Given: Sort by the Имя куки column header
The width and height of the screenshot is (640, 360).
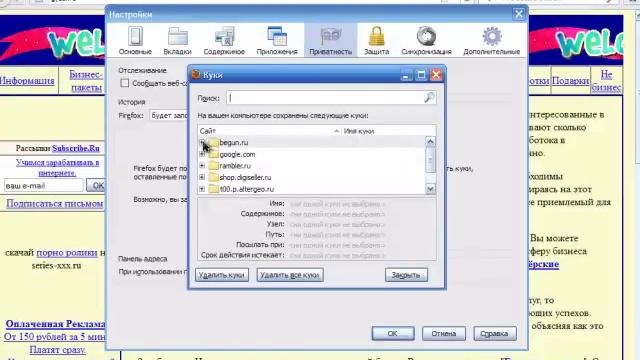Looking at the screenshot, I should tap(389, 131).
